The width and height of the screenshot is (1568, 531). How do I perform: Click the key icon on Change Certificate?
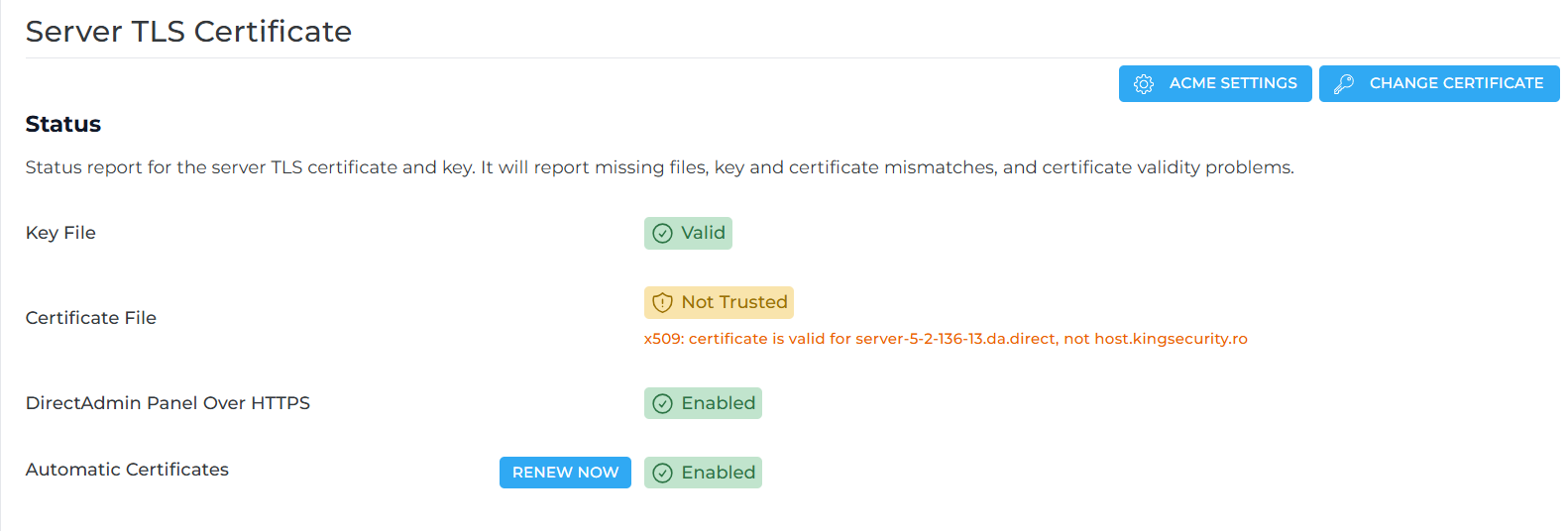[1343, 84]
